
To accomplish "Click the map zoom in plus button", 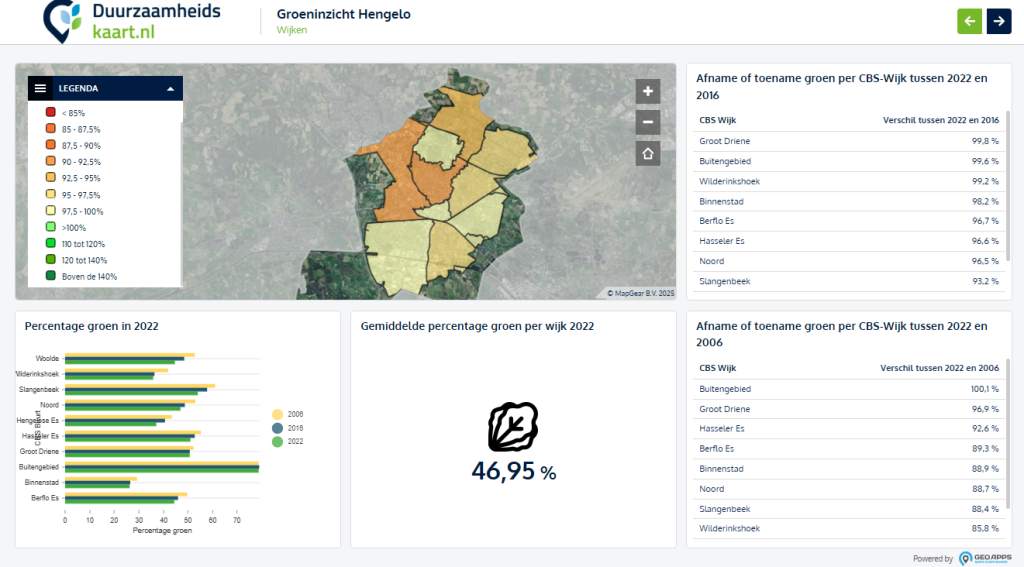I will (x=648, y=91).
